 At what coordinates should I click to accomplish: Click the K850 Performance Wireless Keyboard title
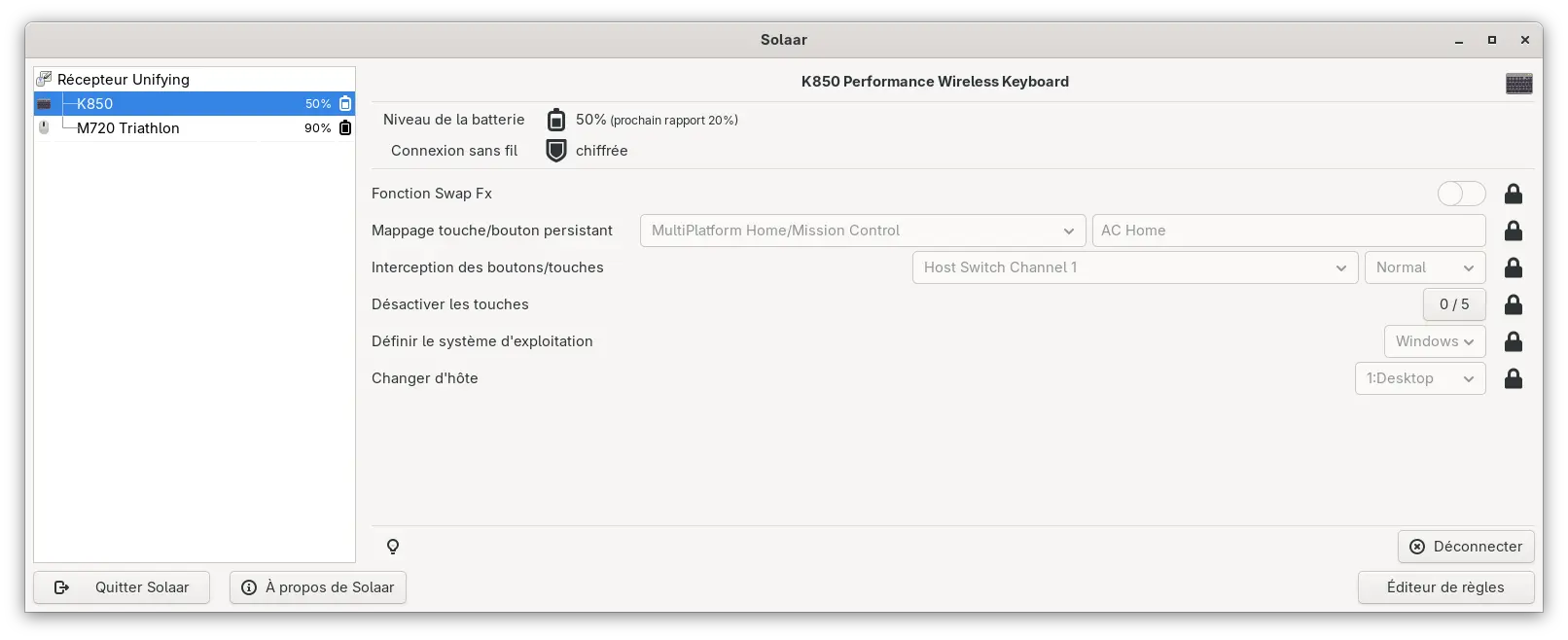pos(935,82)
